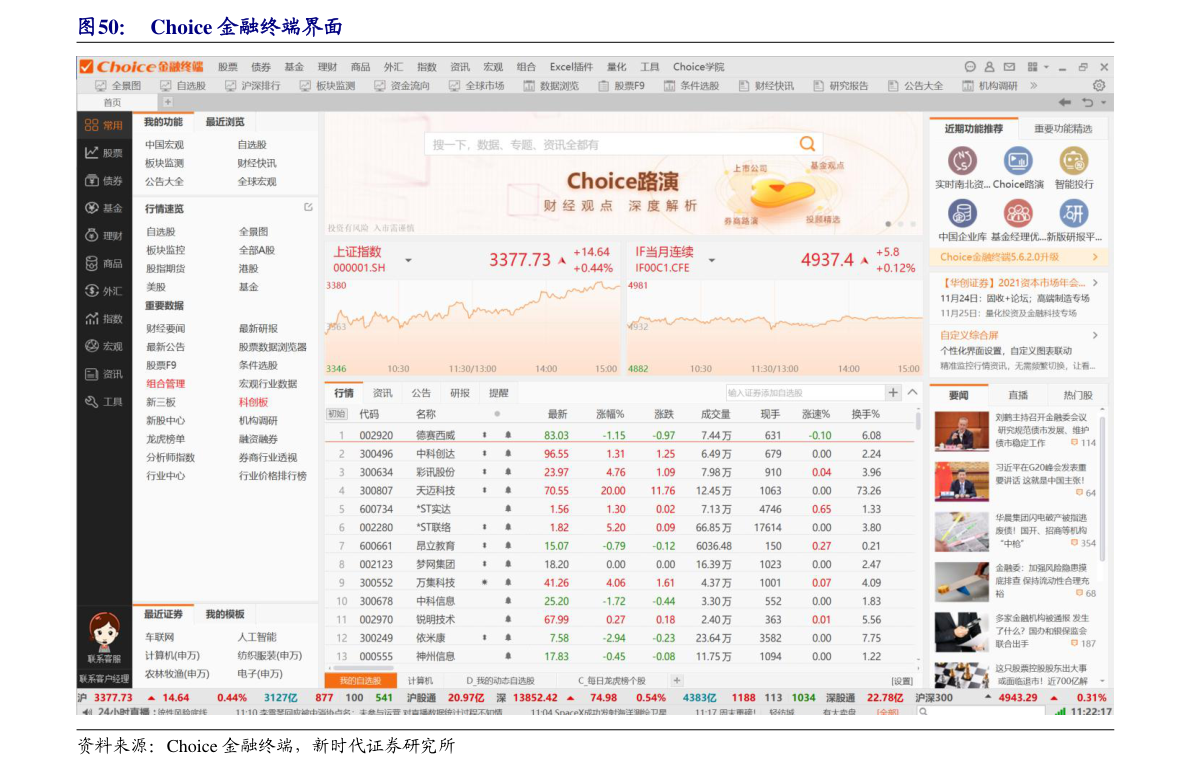This screenshot has width=1191, height=775.
Task: Collapse the quote list panel chevron
Action: click(x=912, y=392)
